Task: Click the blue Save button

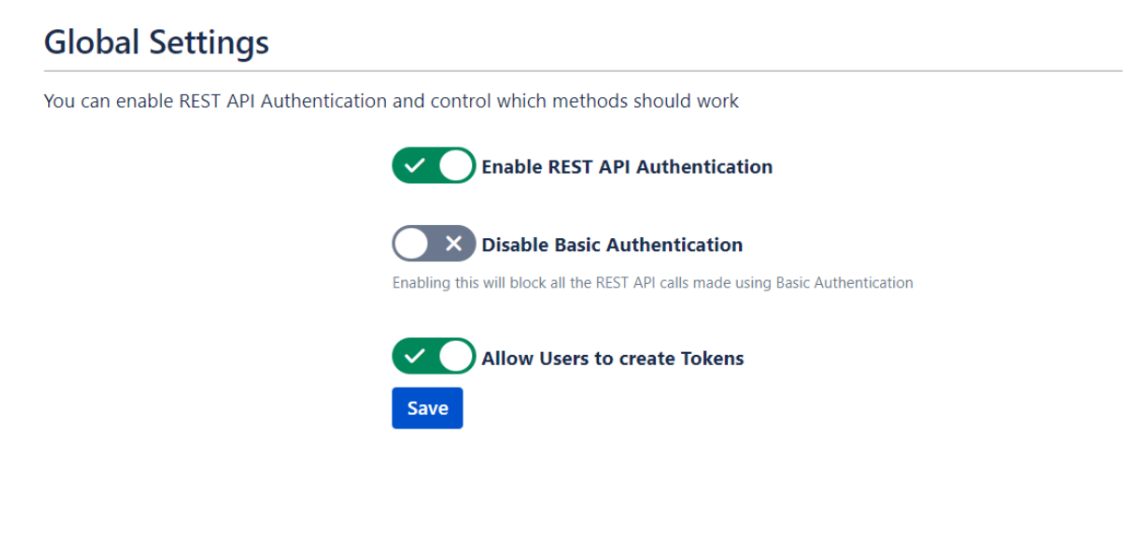Action: pos(427,409)
